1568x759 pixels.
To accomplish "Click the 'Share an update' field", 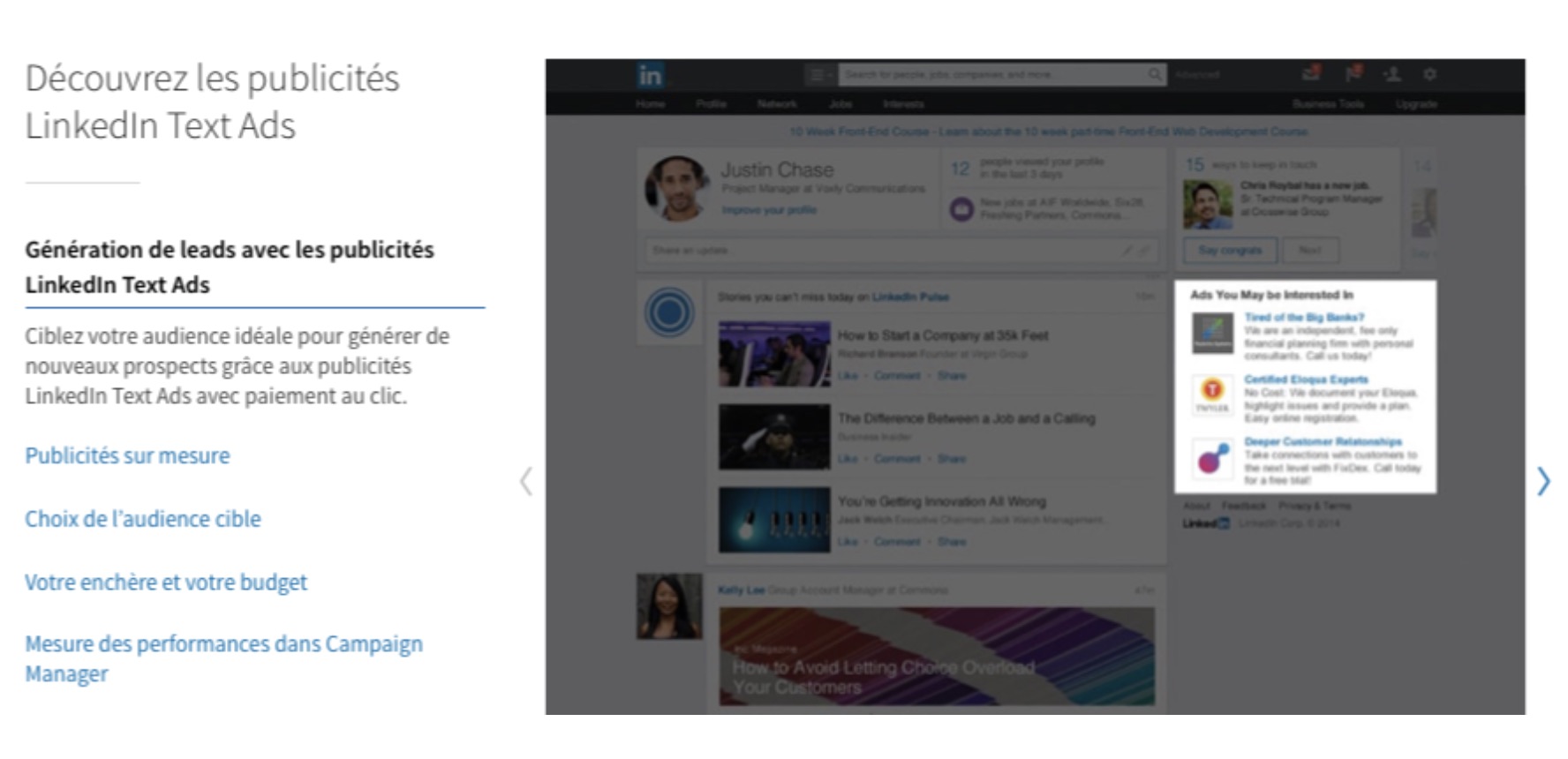I will point(901,251).
